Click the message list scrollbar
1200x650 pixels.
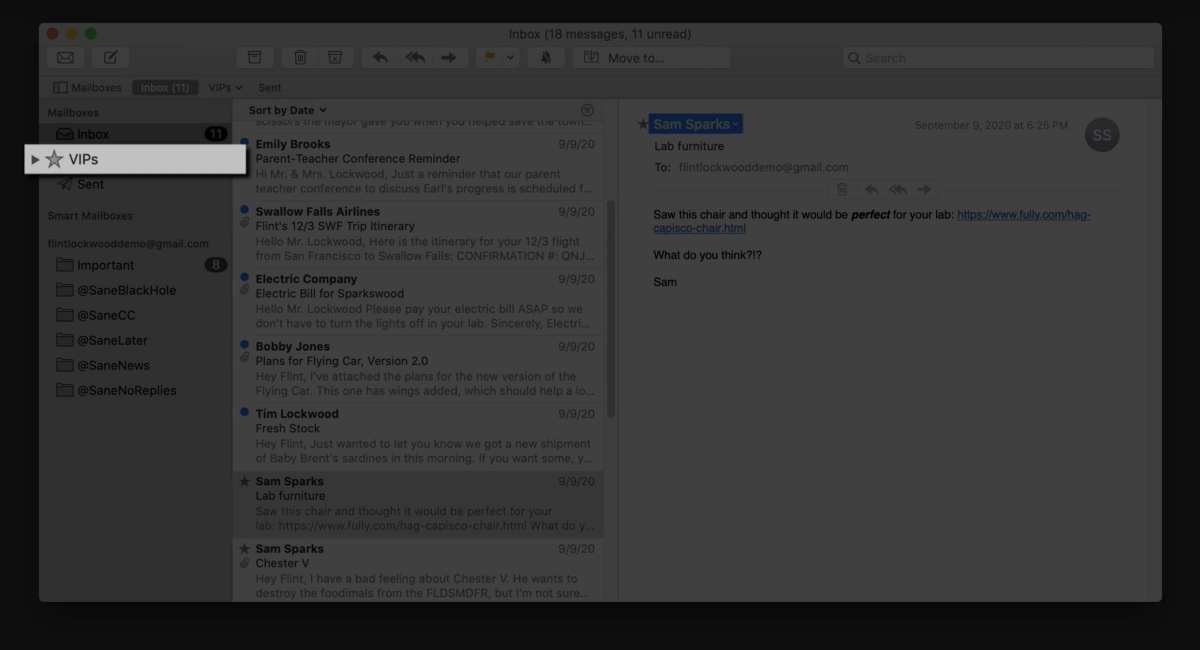(x=611, y=308)
